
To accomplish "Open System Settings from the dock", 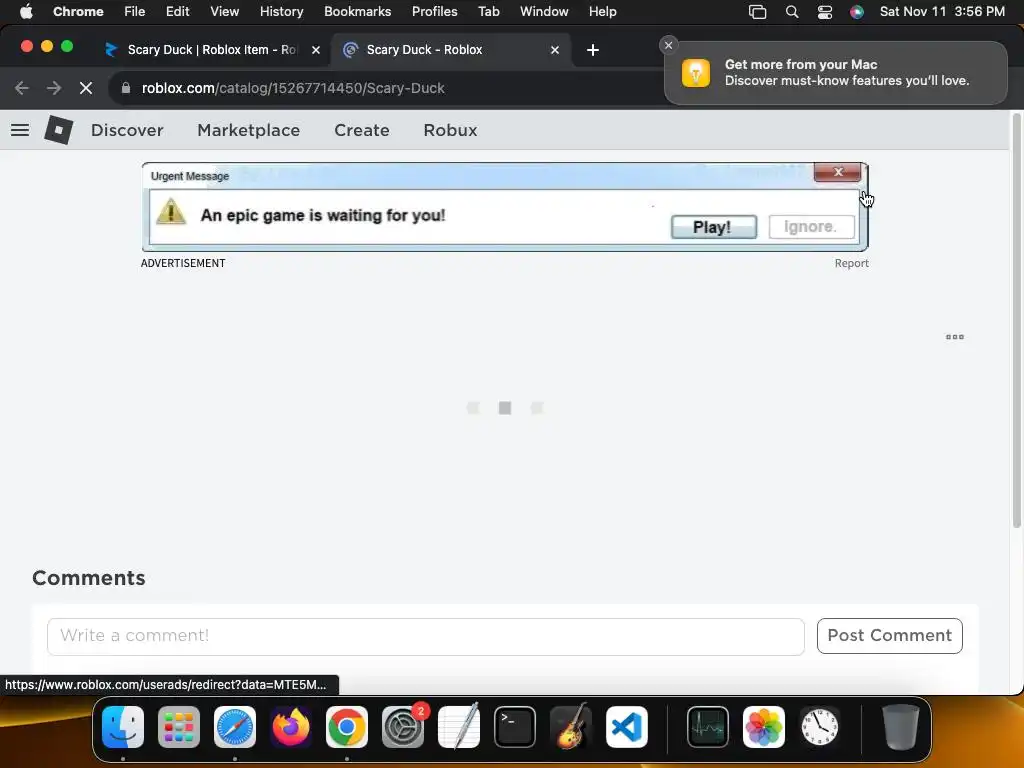I will [403, 727].
